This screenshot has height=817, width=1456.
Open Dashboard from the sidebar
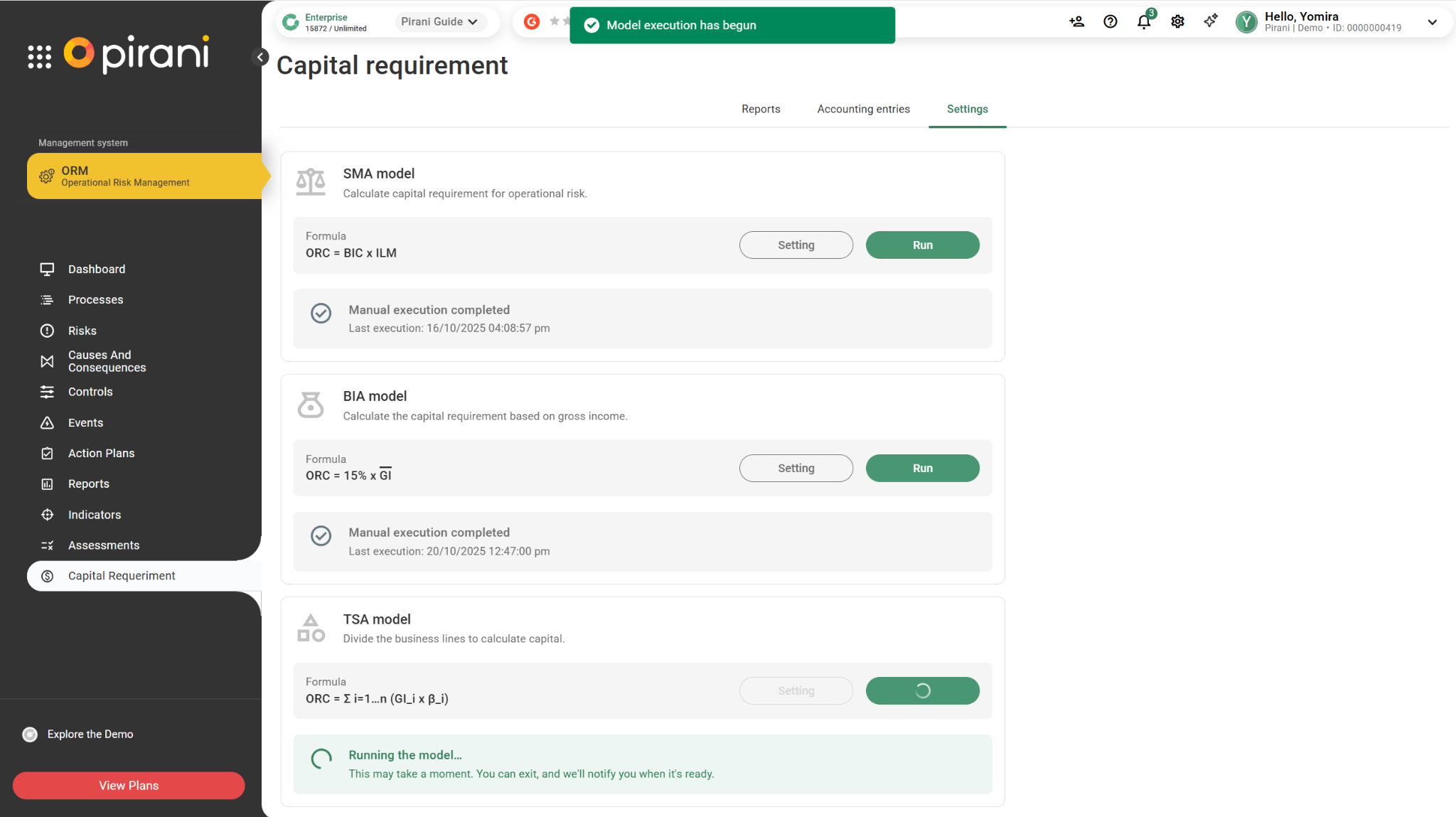point(97,269)
